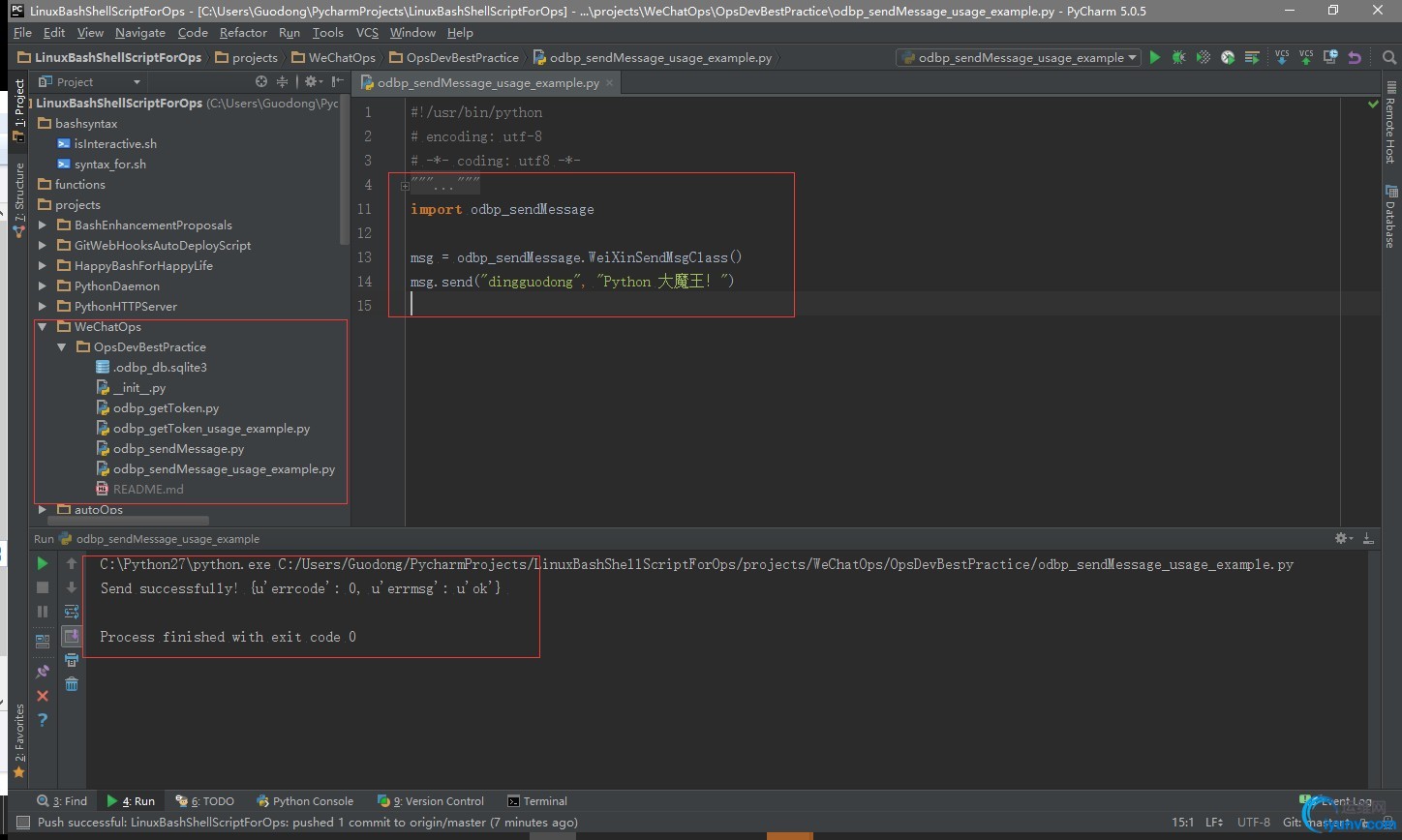Open odbp_getToken.py in the project tree
Viewport: 1402px width, 840px height.
(x=166, y=408)
